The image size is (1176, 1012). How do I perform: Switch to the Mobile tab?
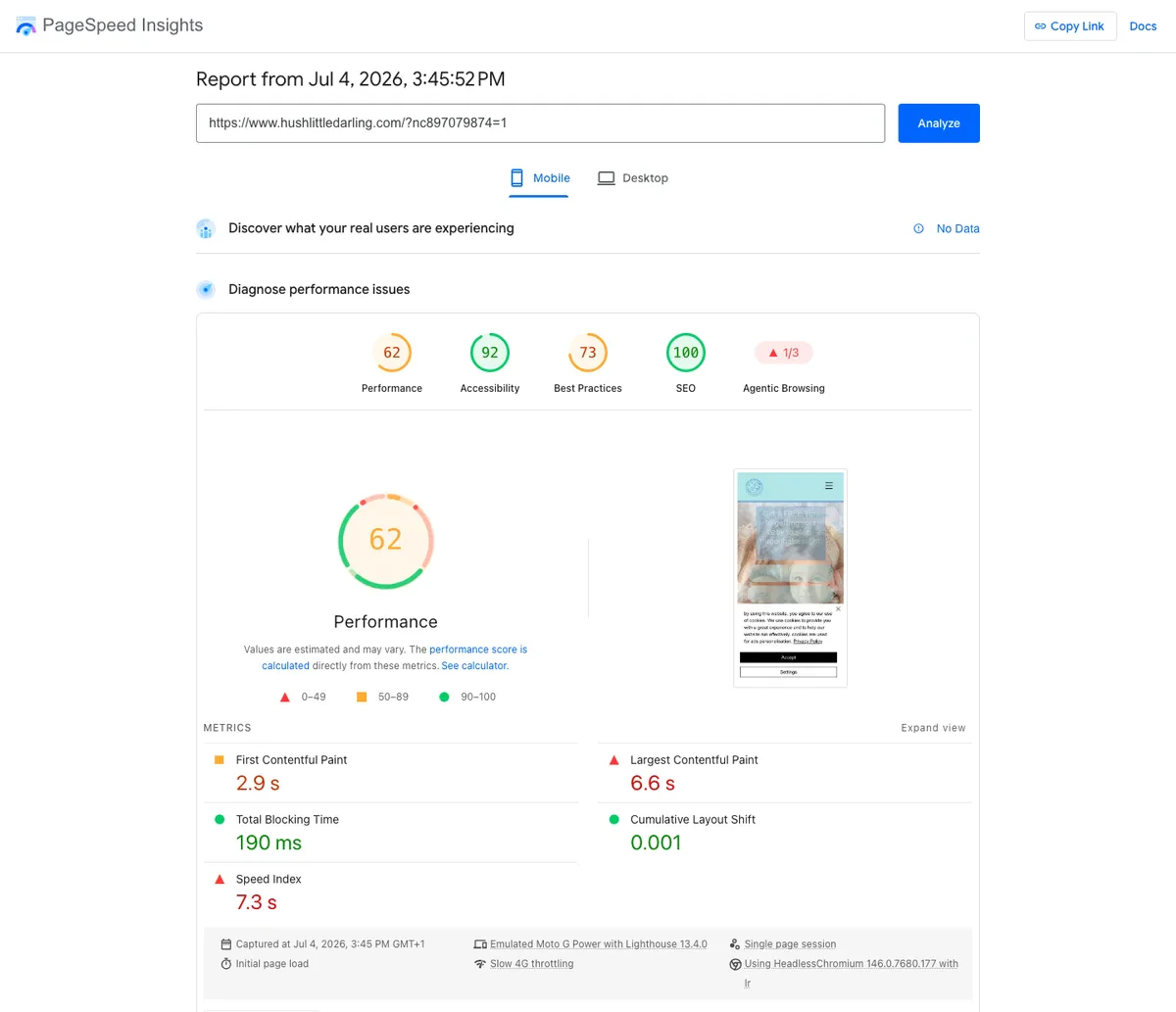tap(539, 178)
